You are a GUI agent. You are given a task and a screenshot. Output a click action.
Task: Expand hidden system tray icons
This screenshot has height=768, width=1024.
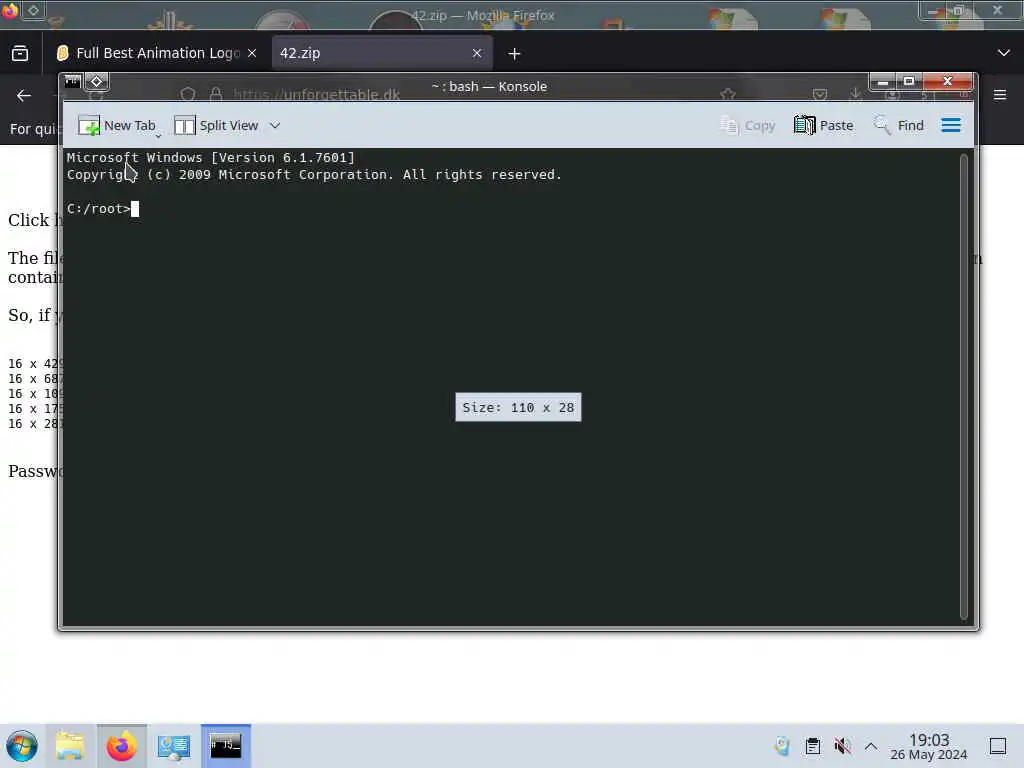click(871, 746)
